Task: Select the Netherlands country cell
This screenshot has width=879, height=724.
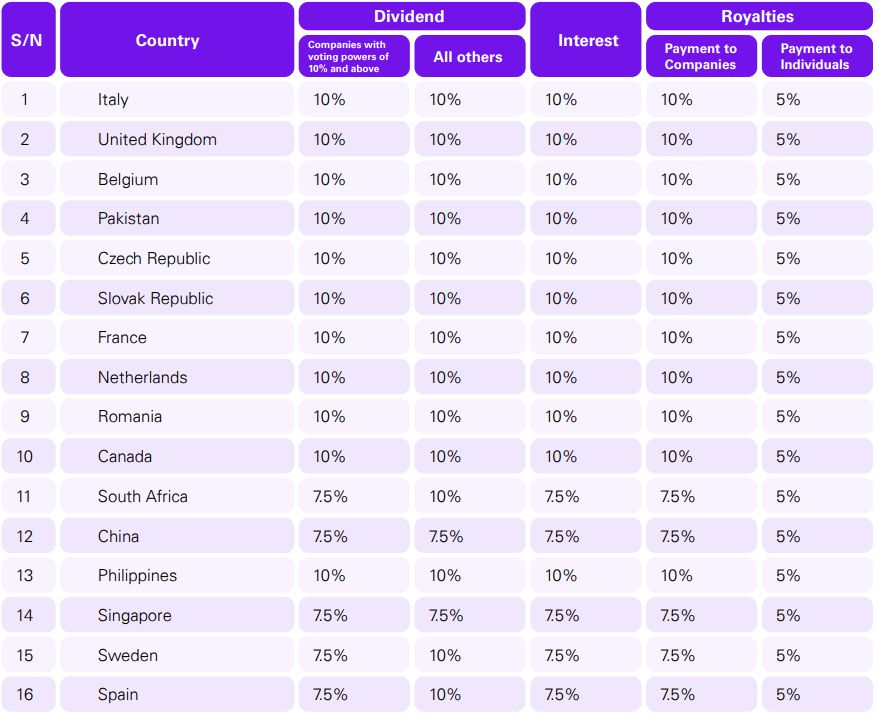Action: click(x=142, y=377)
